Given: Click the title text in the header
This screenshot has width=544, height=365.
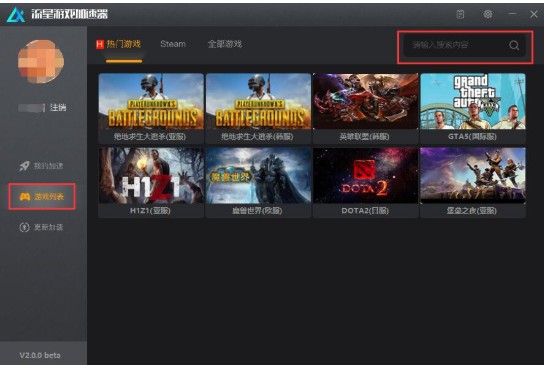Looking at the screenshot, I should pyautogui.click(x=69, y=14).
